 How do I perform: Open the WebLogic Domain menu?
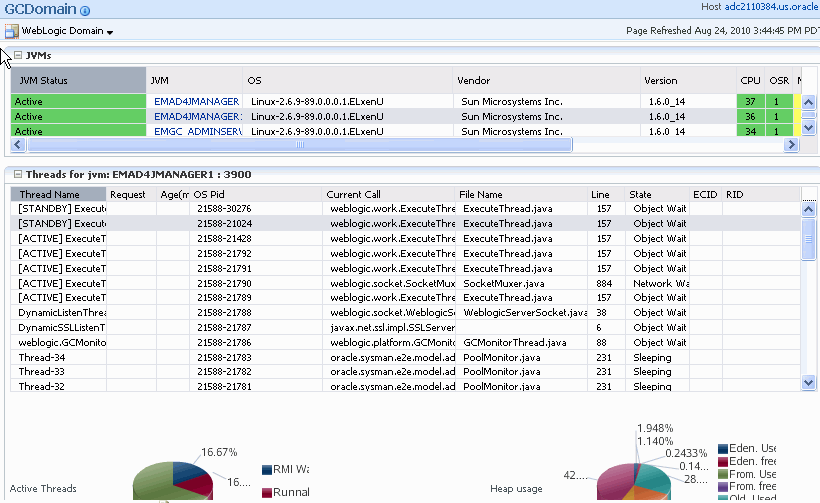point(67,31)
